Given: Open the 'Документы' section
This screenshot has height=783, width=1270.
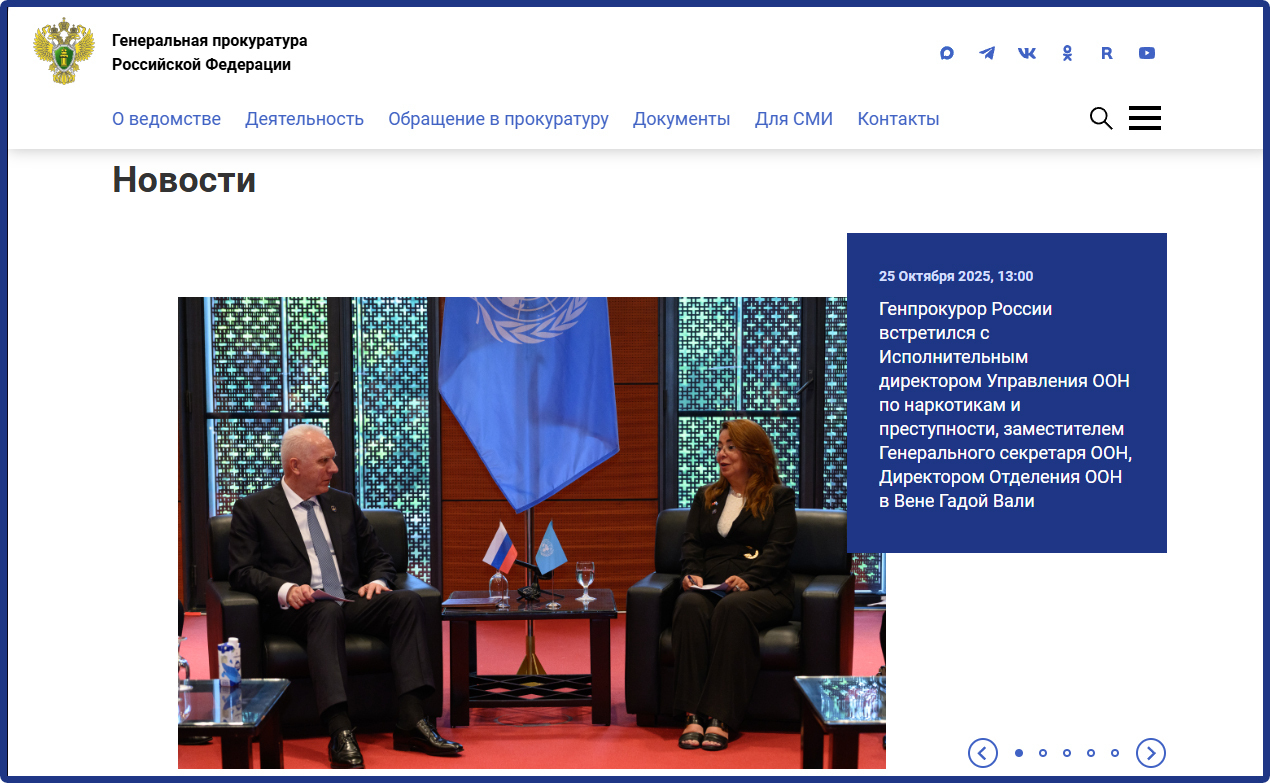Looking at the screenshot, I should coord(681,118).
